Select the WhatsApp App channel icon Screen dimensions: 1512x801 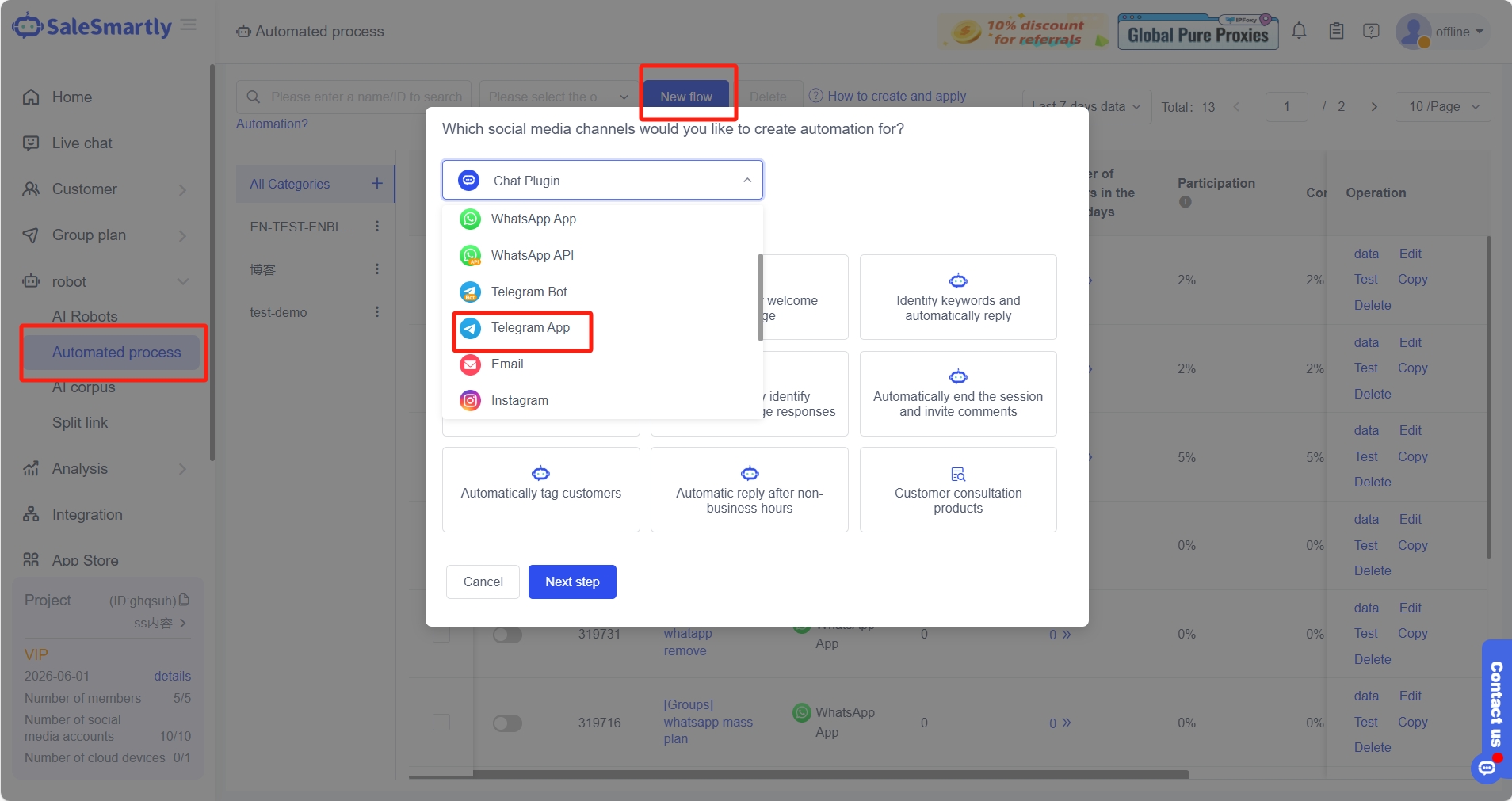coord(469,219)
